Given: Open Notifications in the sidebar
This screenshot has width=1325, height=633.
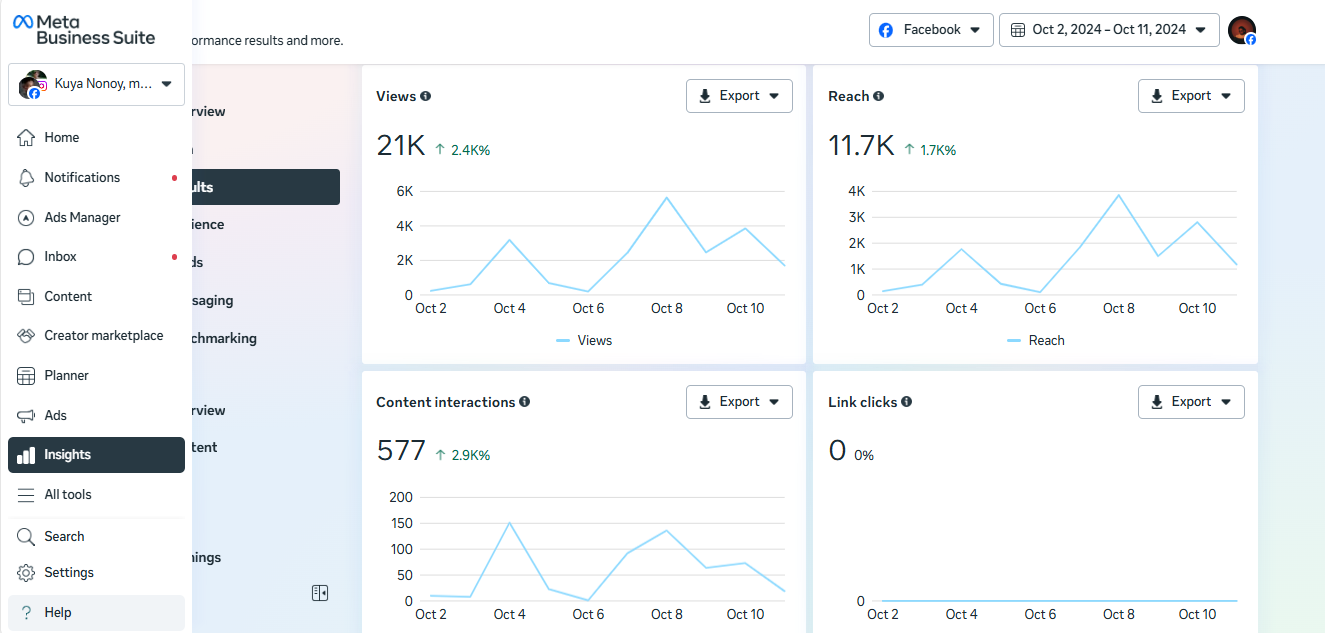Looking at the screenshot, I should (x=96, y=177).
